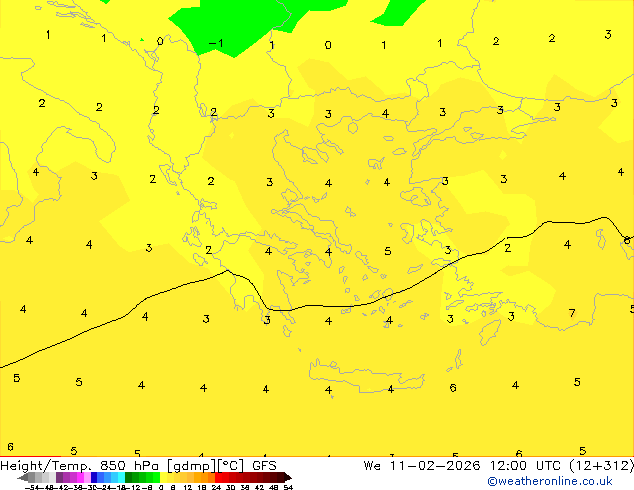634x490 pixels.
Task: Pick the dark purple legend swatch
Action: pos(59,477)
